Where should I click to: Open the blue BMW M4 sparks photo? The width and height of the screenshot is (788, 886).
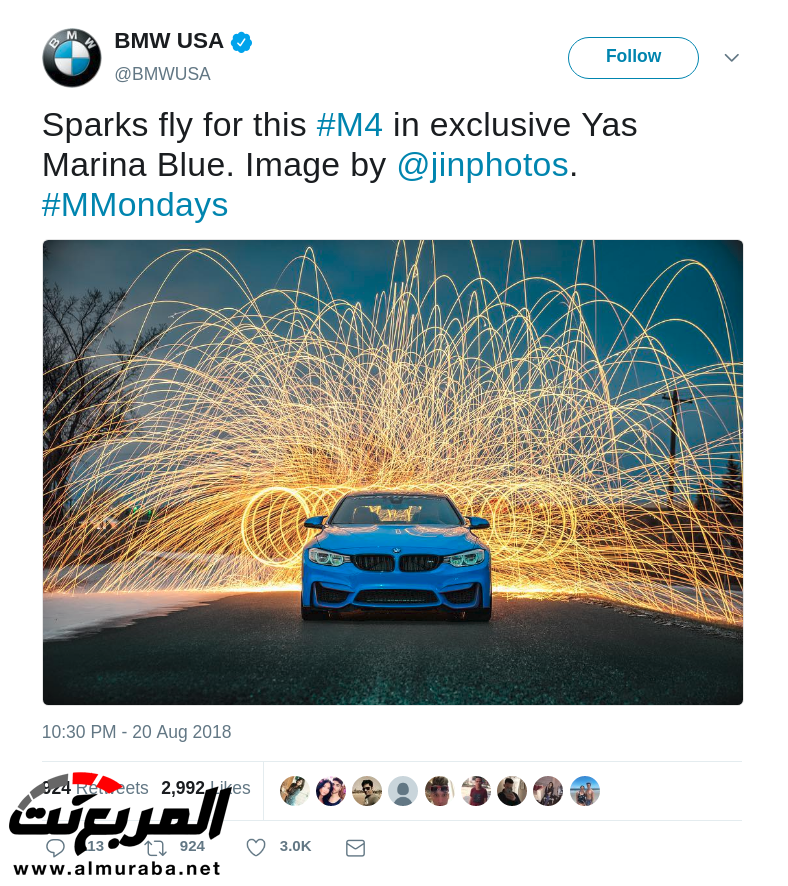[x=393, y=472]
